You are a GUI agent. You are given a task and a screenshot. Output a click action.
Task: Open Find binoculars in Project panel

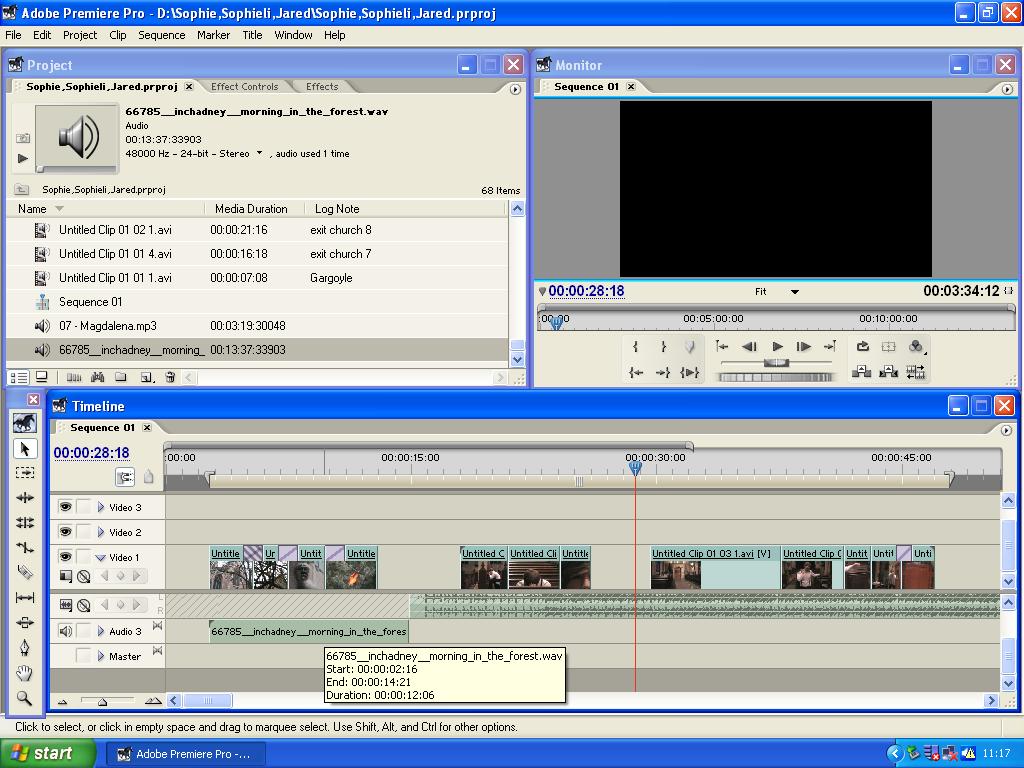coord(98,377)
